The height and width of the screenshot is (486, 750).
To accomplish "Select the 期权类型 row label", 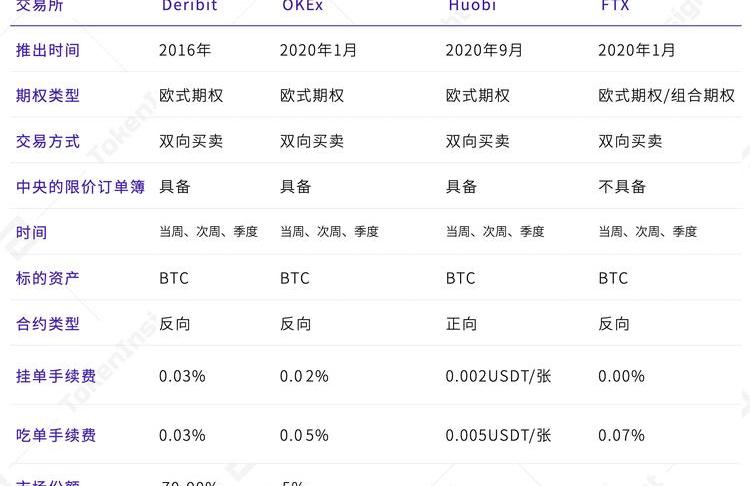I will point(48,96).
